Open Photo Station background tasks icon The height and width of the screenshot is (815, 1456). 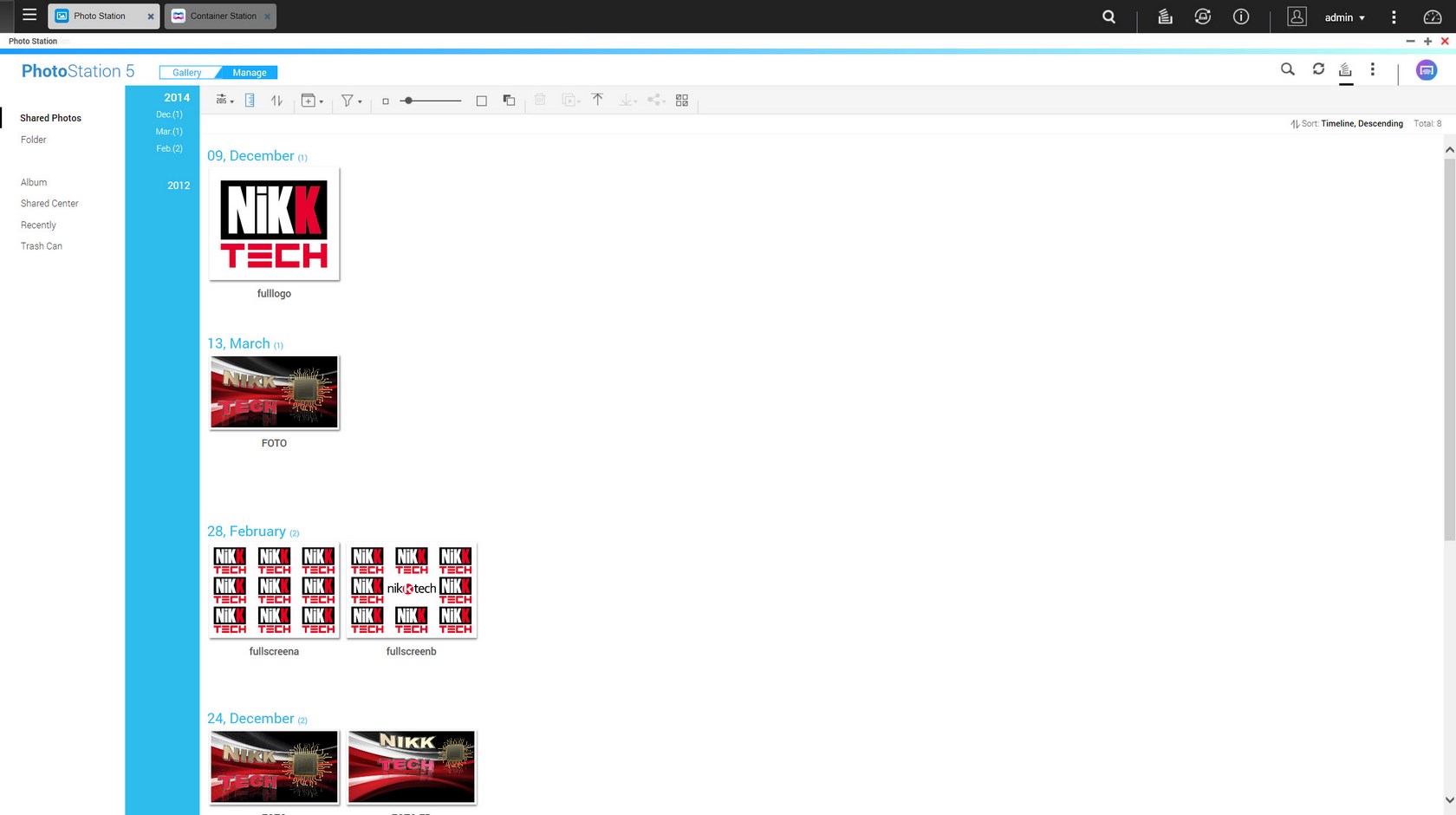pyautogui.click(x=1346, y=70)
